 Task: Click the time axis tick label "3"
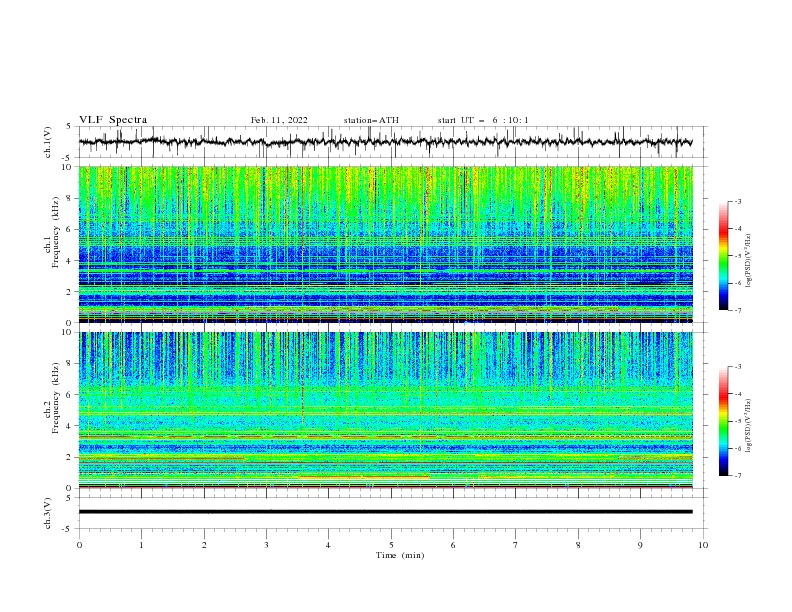[266, 545]
